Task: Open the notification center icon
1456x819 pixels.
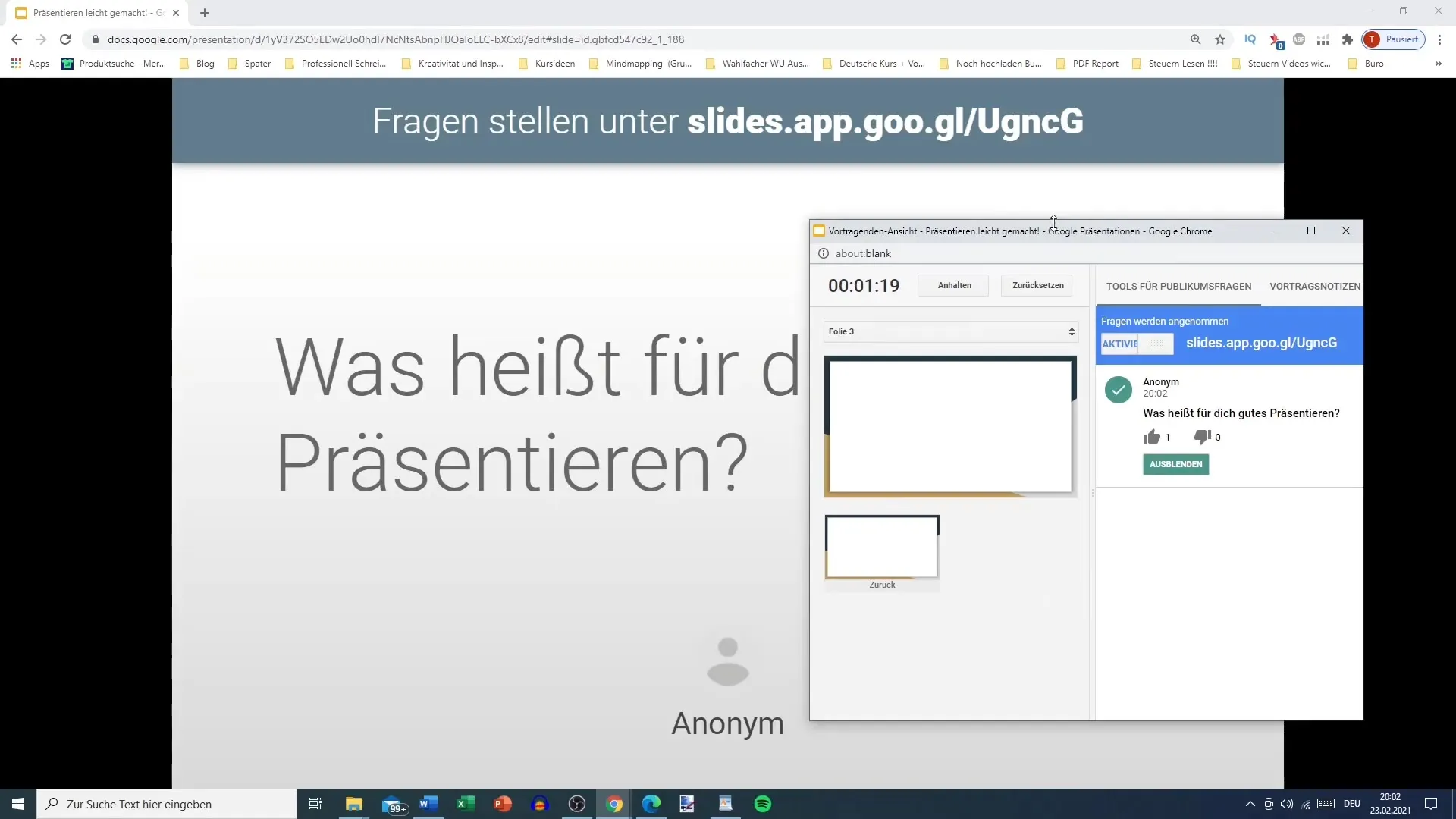Action: pos(1431,804)
